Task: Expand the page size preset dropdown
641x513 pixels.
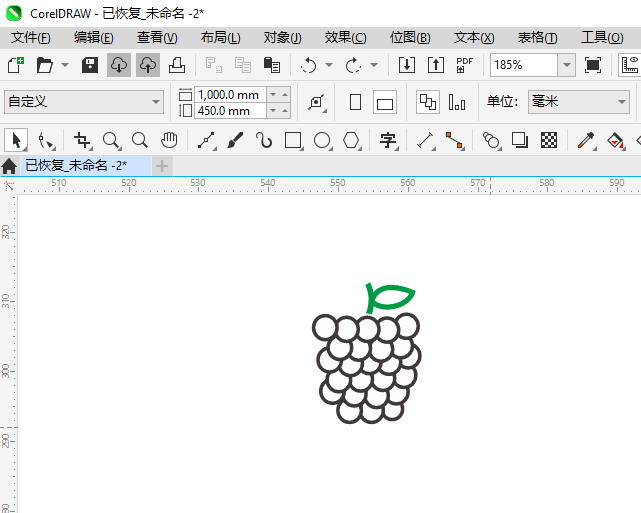Action: (x=156, y=102)
